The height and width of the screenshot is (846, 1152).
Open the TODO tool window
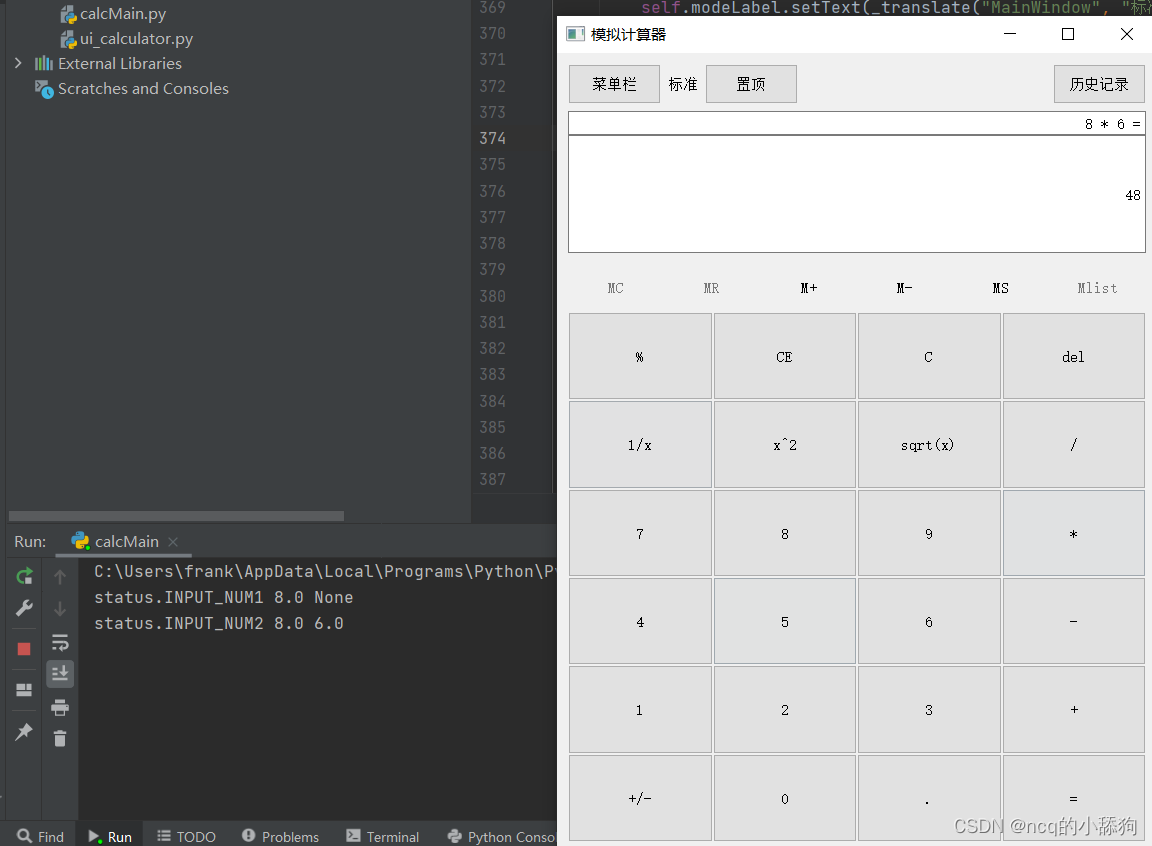[x=186, y=836]
